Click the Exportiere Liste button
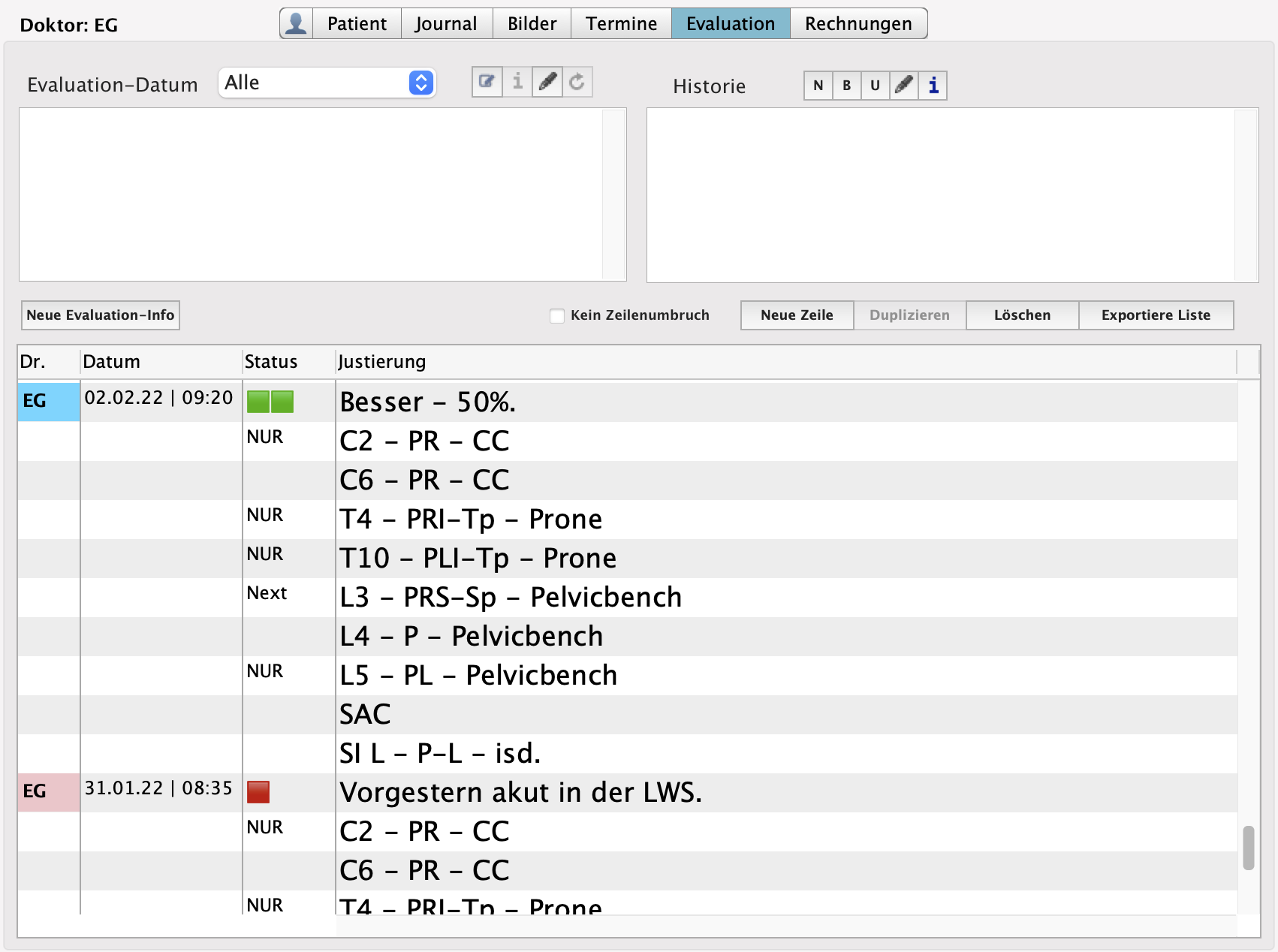This screenshot has height=952, width=1278. click(x=1156, y=315)
